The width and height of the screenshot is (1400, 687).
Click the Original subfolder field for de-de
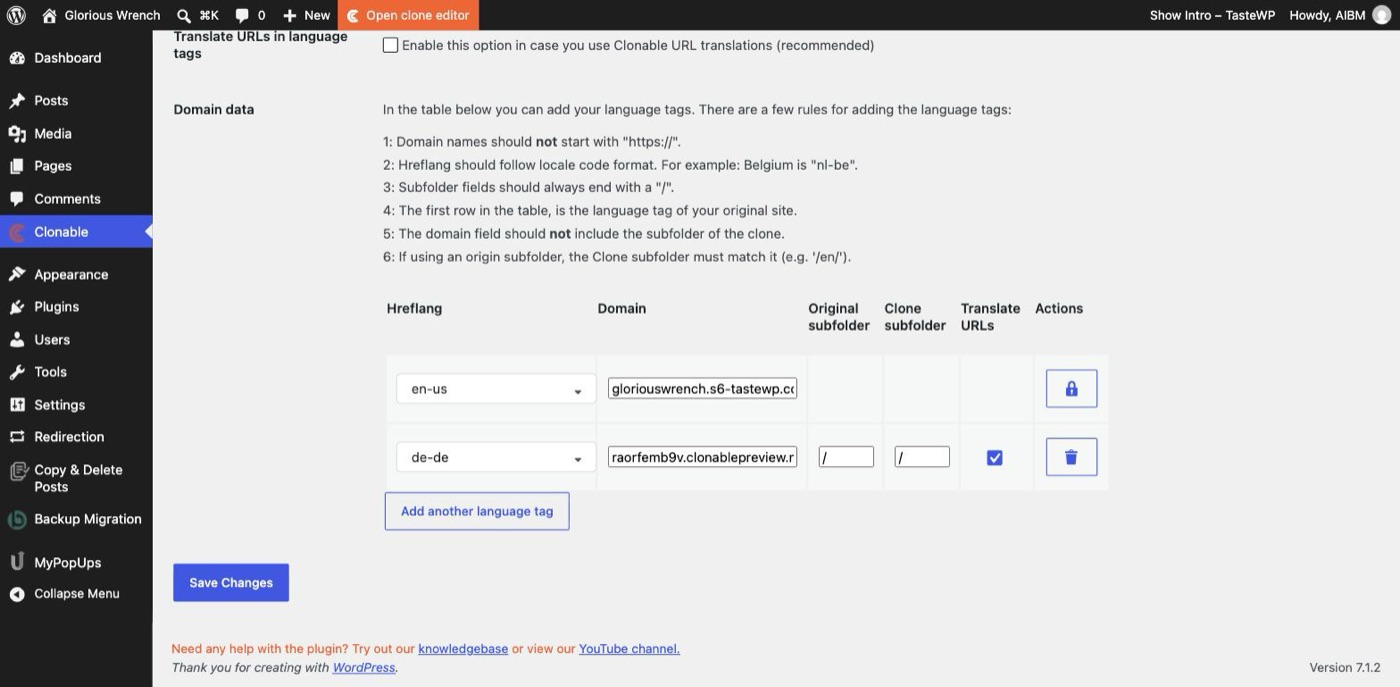846,457
